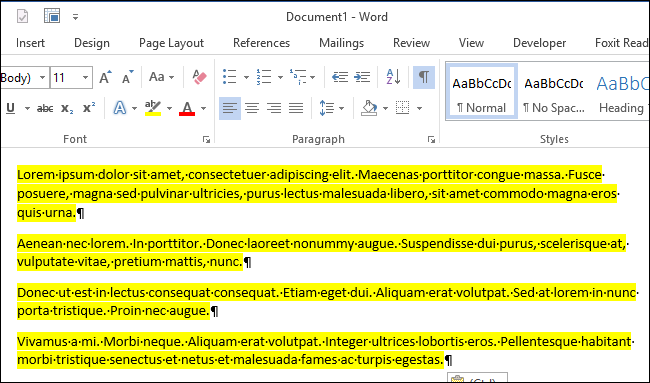Open the highlight color dropdown arrow

coord(169,109)
